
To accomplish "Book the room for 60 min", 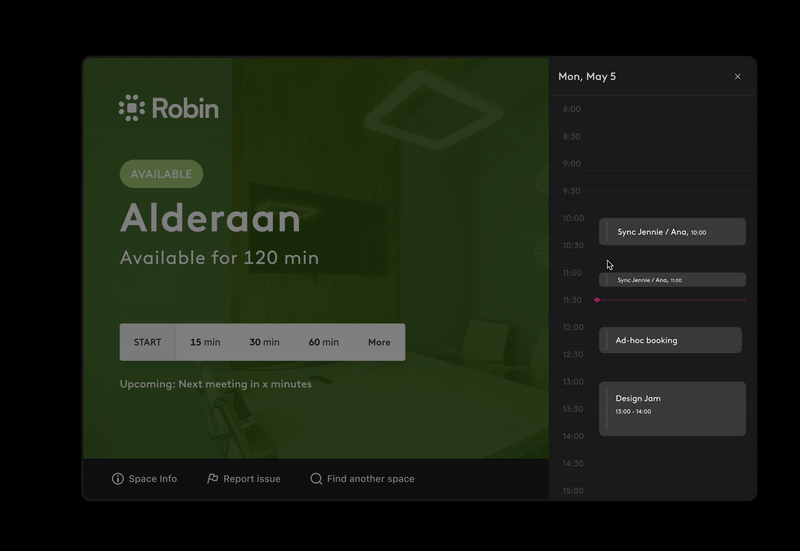I will coord(323,342).
